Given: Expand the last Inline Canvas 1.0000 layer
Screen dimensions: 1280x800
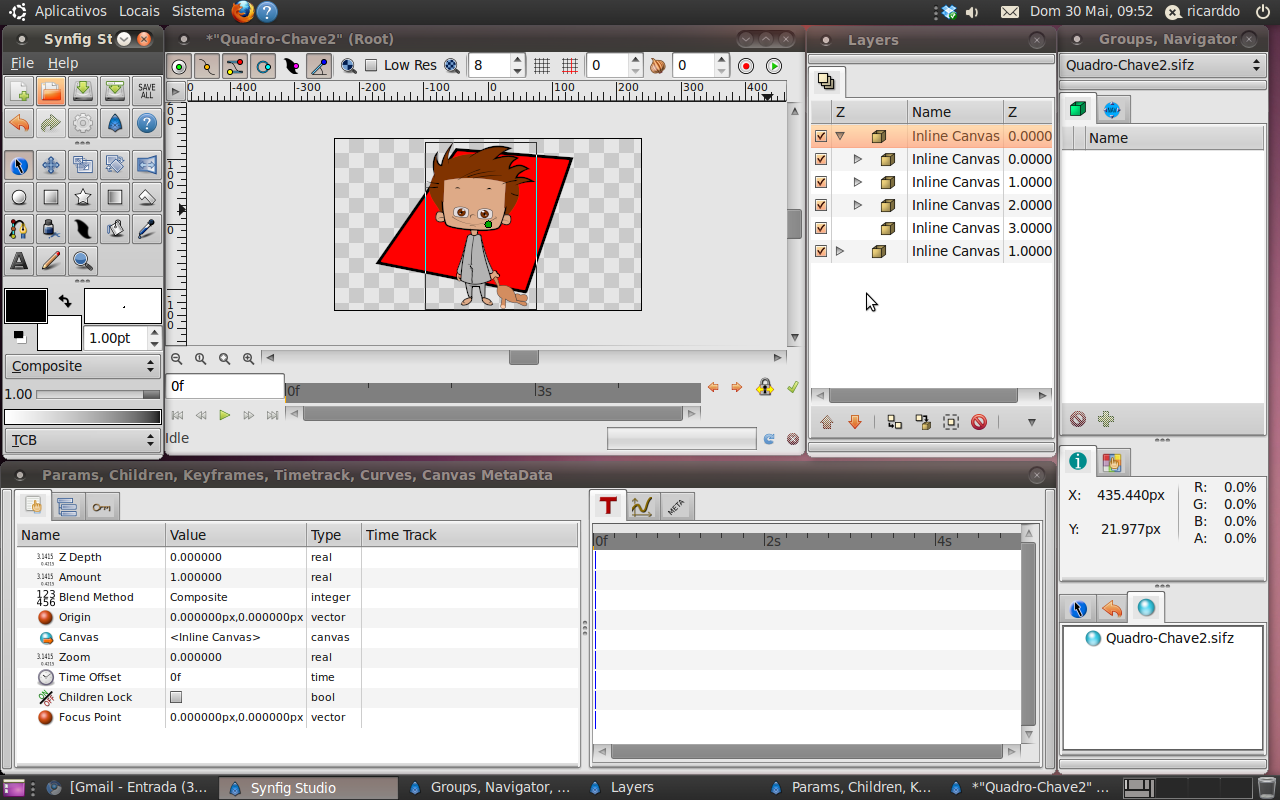Looking at the screenshot, I should [840, 251].
